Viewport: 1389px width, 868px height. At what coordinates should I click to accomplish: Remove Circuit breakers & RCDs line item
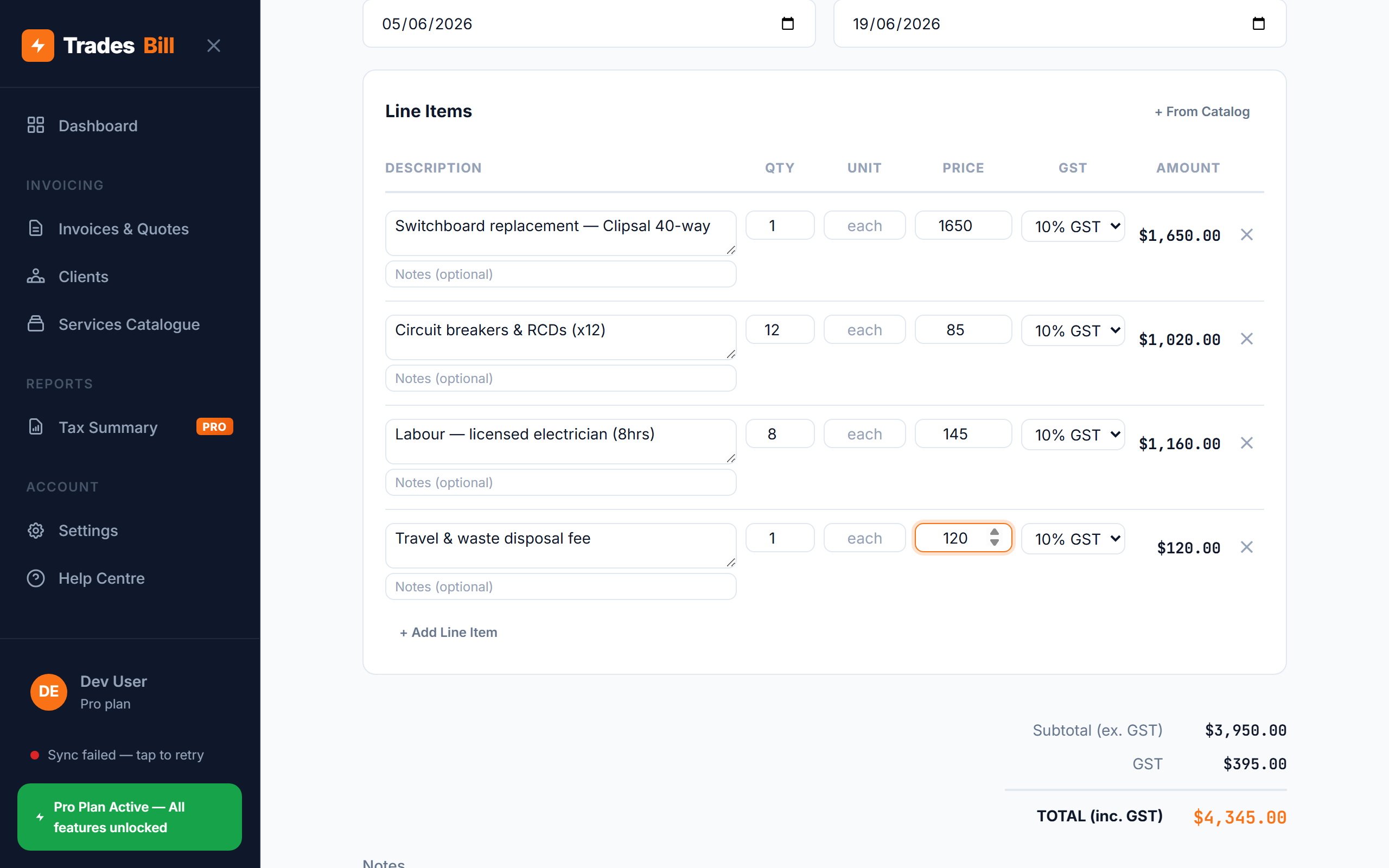tap(1247, 339)
